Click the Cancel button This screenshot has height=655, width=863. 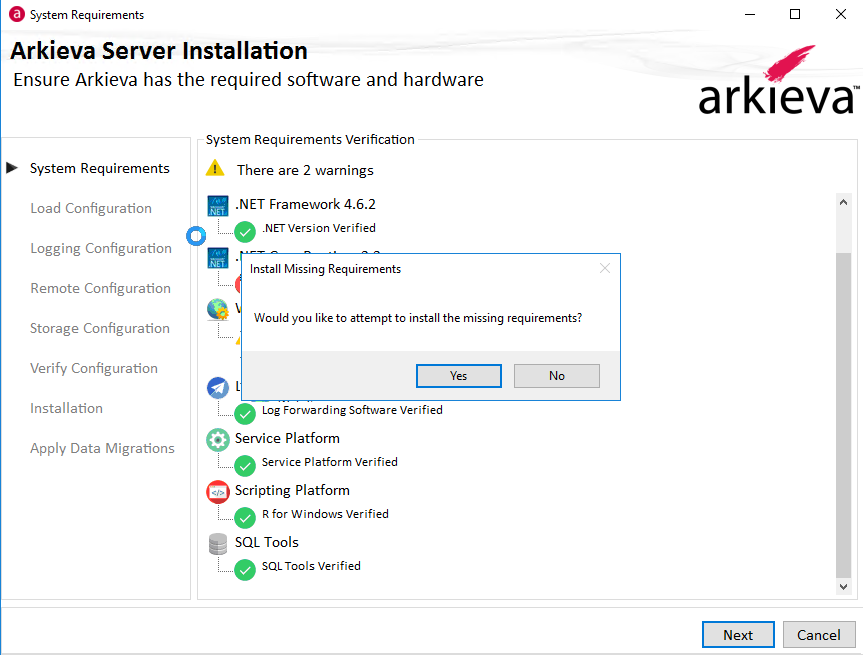[x=818, y=635]
